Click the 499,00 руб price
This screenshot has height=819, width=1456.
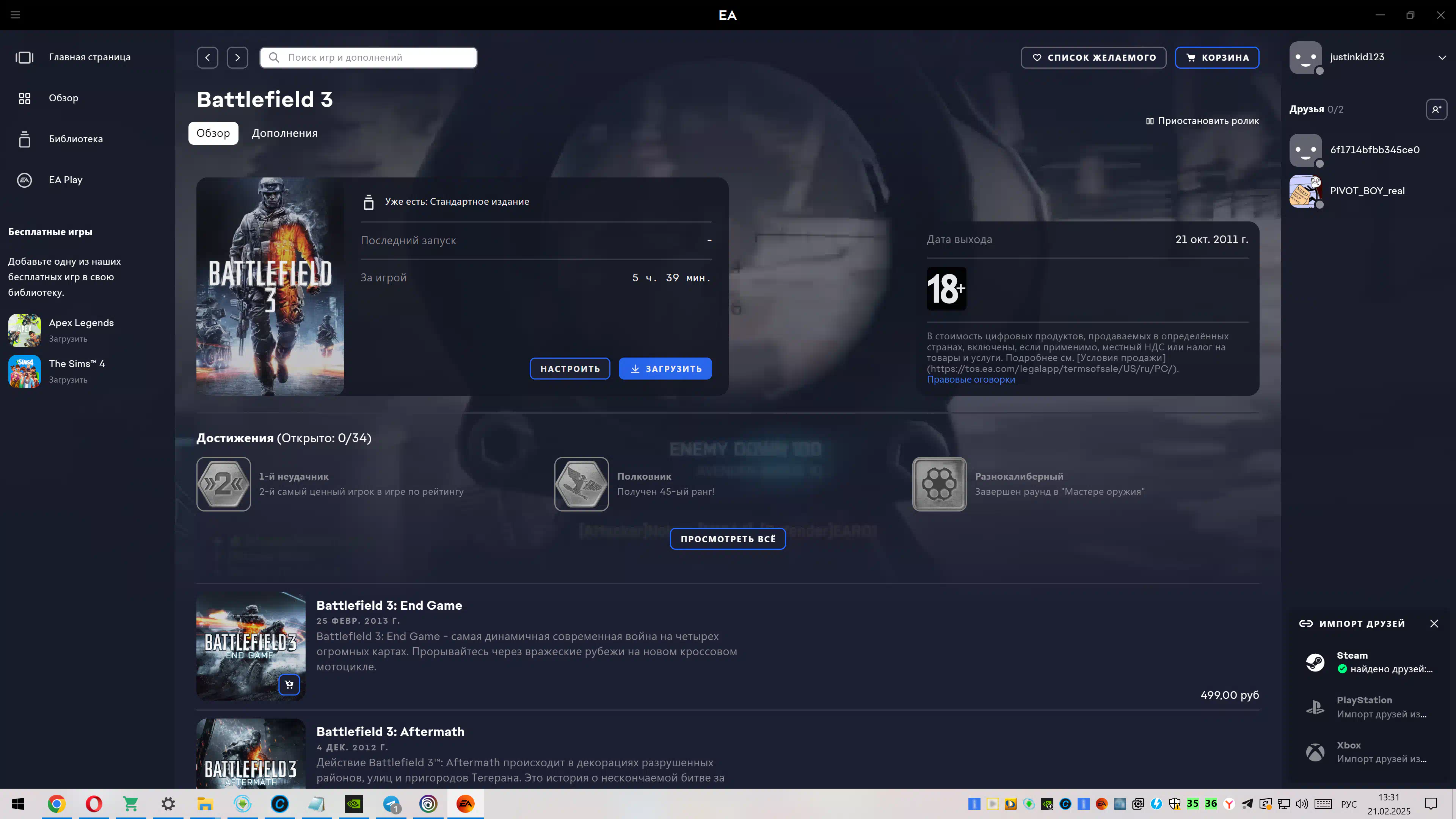[x=1229, y=695]
